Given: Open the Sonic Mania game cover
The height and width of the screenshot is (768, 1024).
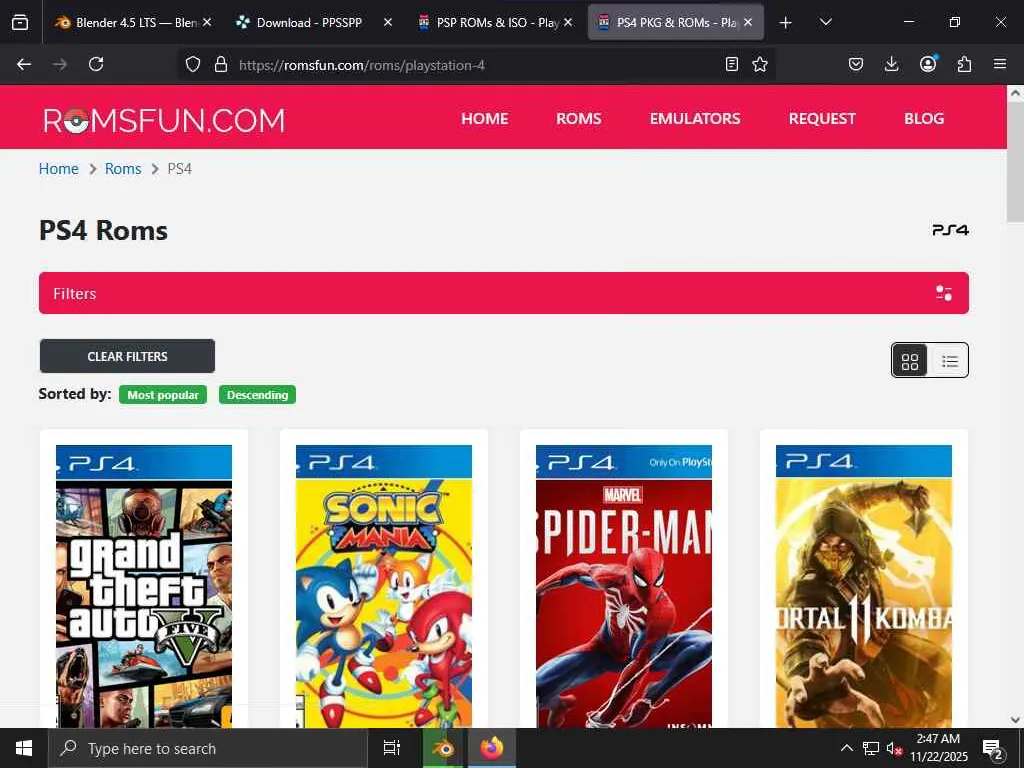Looking at the screenshot, I should (x=384, y=586).
